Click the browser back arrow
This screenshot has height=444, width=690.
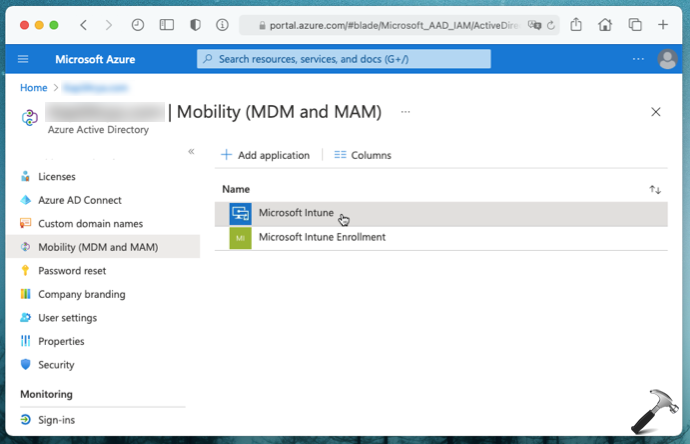tap(83, 24)
